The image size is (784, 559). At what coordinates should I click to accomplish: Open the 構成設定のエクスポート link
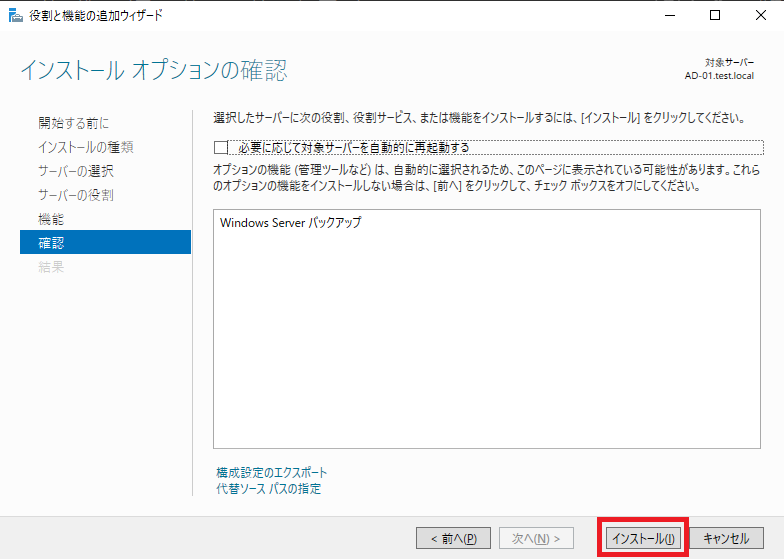pos(272,472)
